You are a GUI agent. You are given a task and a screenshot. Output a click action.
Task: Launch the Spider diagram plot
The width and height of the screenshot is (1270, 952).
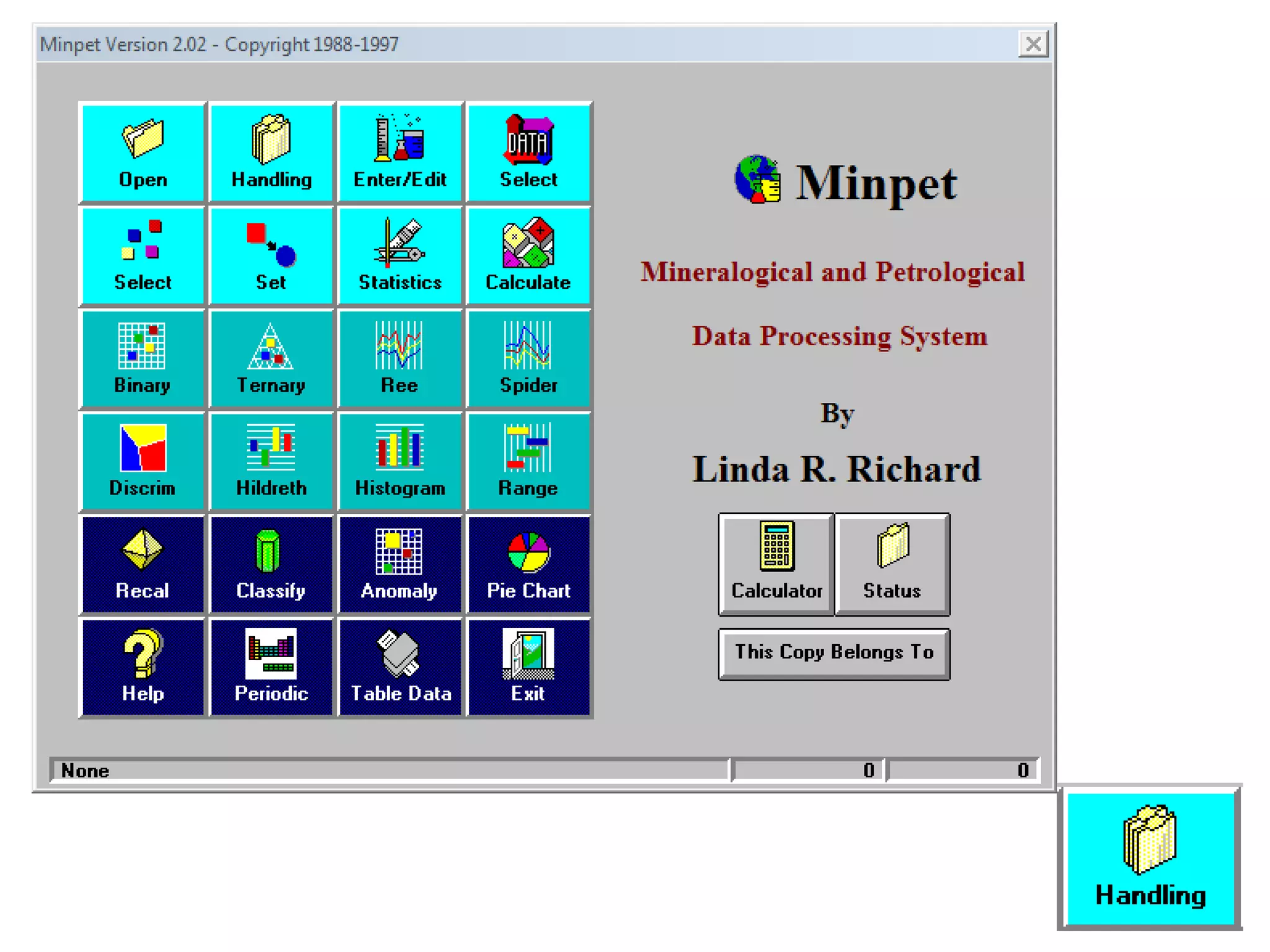(528, 359)
